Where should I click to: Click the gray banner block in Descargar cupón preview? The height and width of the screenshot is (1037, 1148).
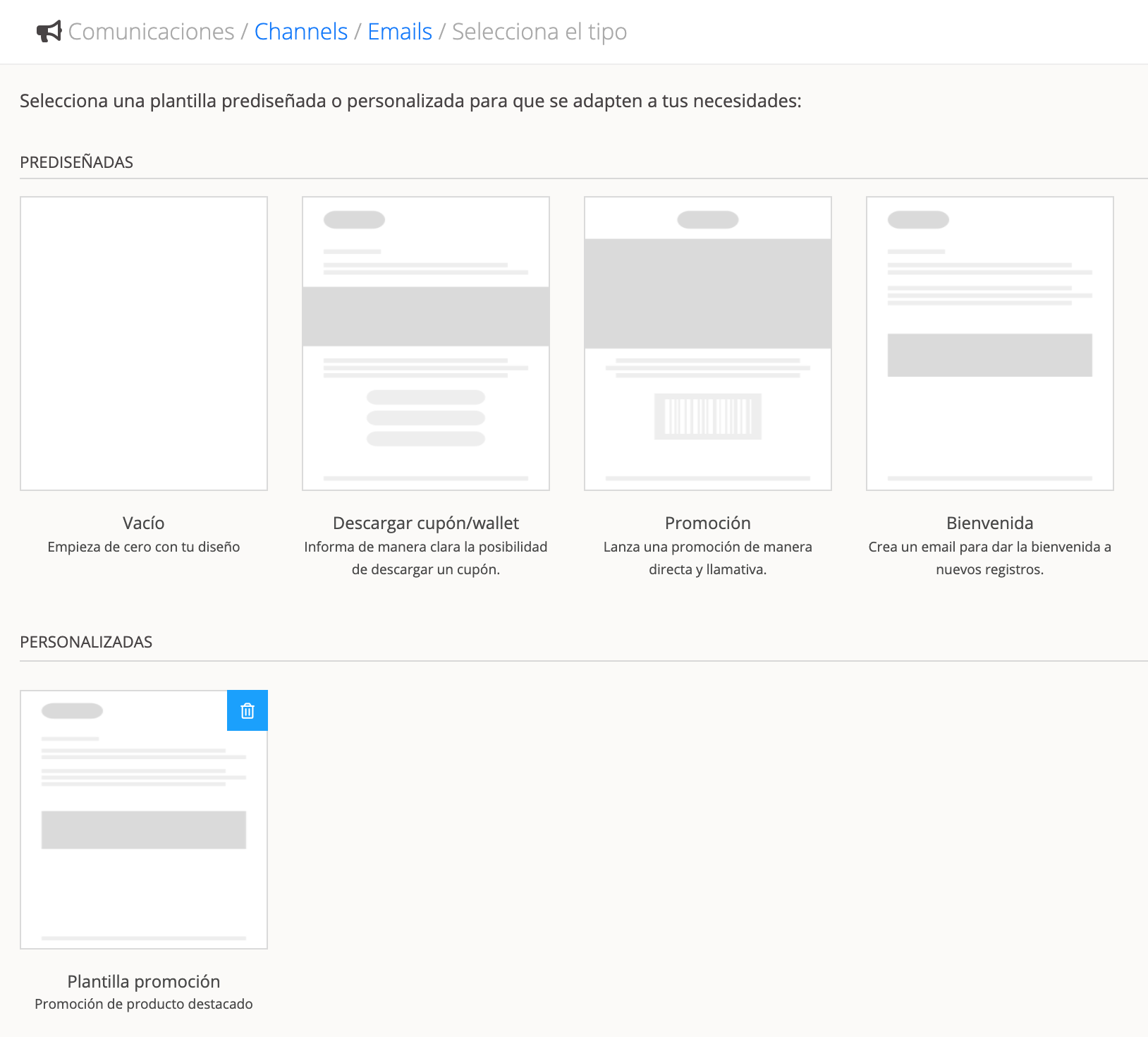[x=426, y=316]
